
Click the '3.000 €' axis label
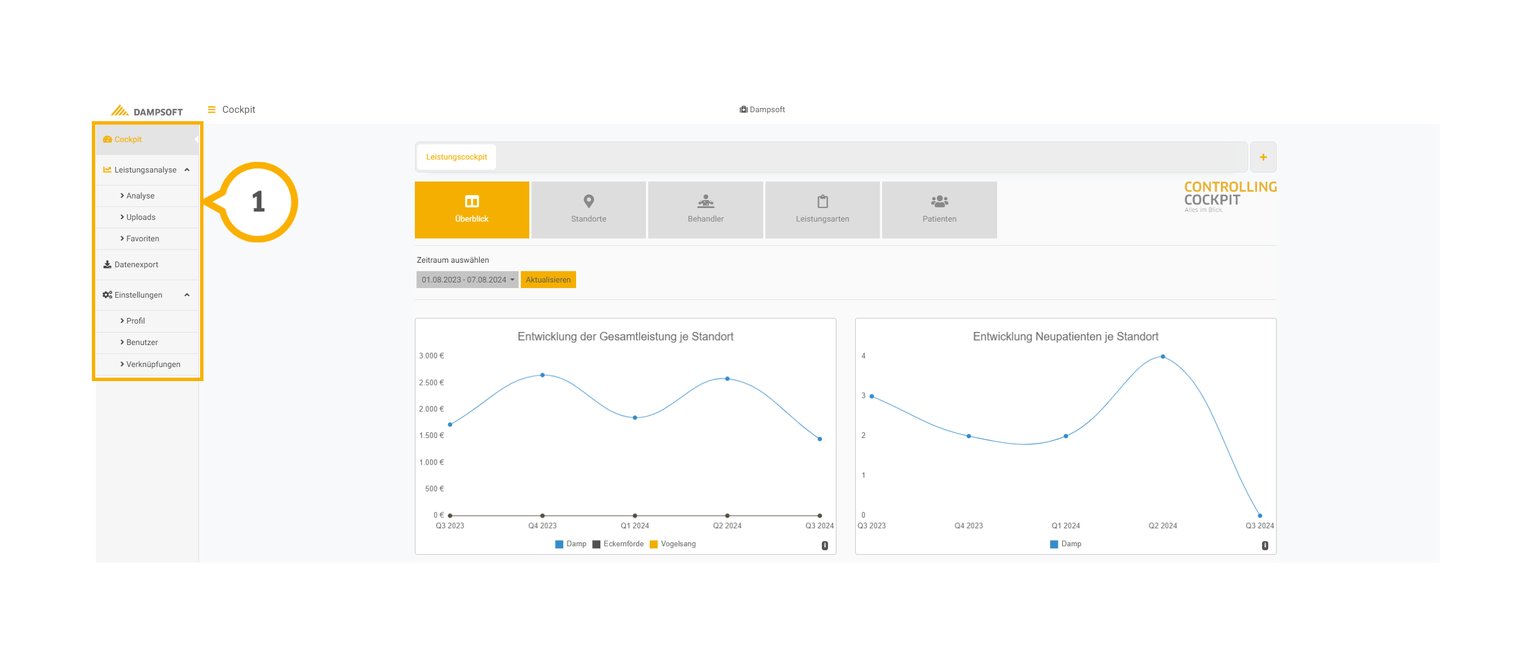point(432,356)
